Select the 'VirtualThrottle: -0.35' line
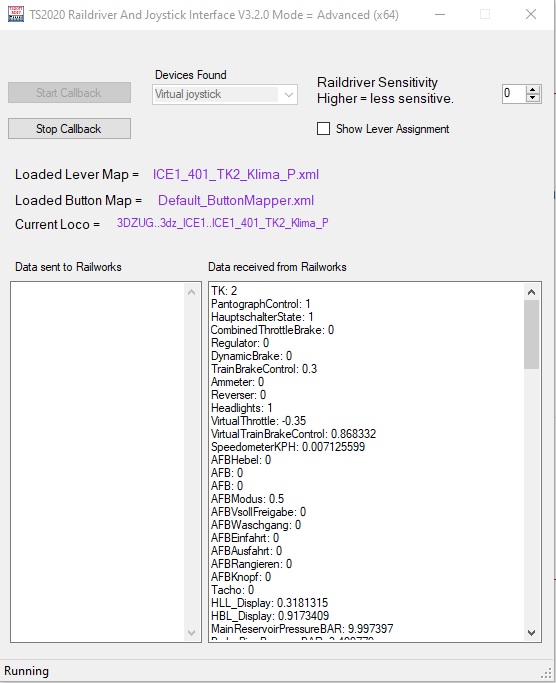Viewport: 556px width, 683px height. 258,421
